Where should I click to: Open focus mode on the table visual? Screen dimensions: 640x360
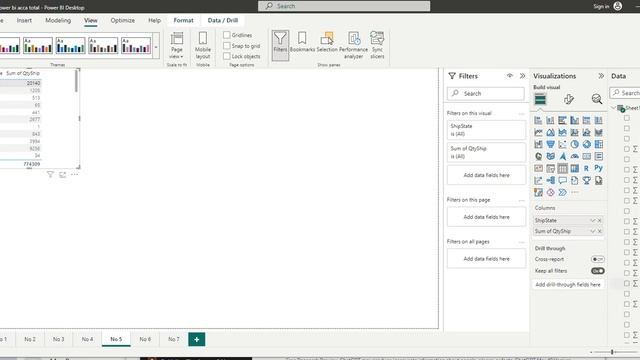62,175
